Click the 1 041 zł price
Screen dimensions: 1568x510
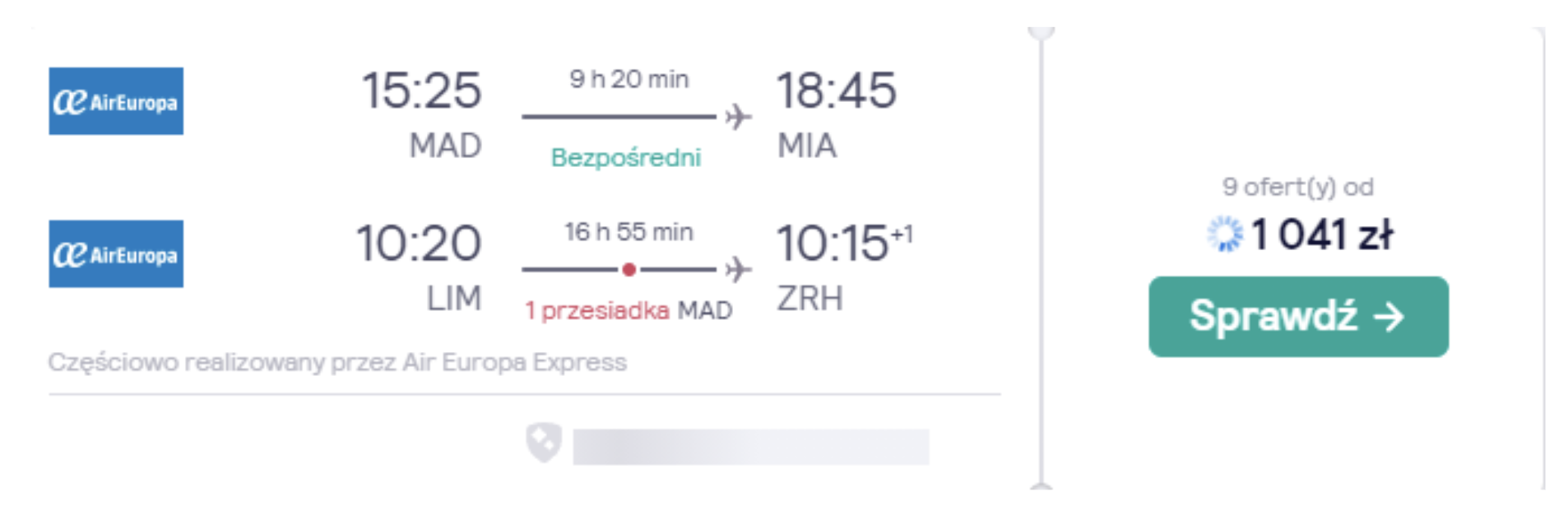1321,234
